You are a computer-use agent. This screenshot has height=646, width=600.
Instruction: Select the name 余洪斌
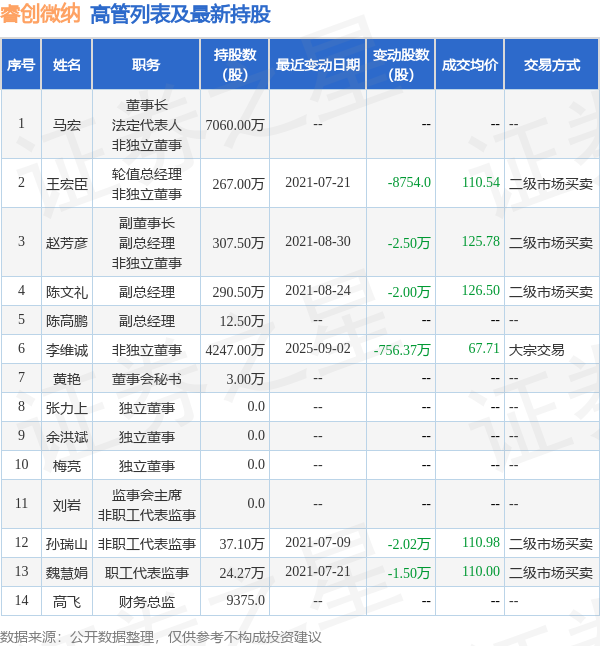coord(66,437)
